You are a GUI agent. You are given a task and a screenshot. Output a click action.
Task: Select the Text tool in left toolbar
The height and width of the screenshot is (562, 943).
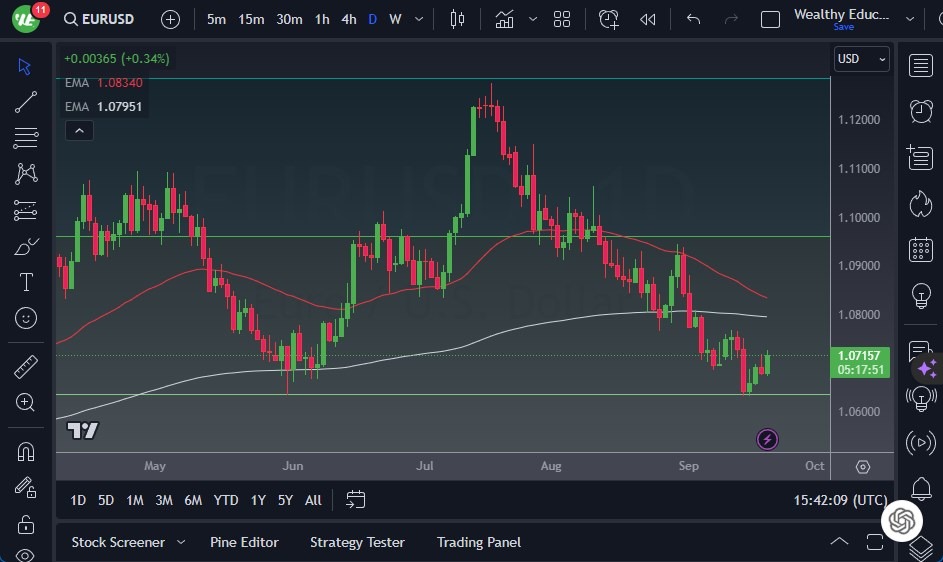tap(26, 282)
